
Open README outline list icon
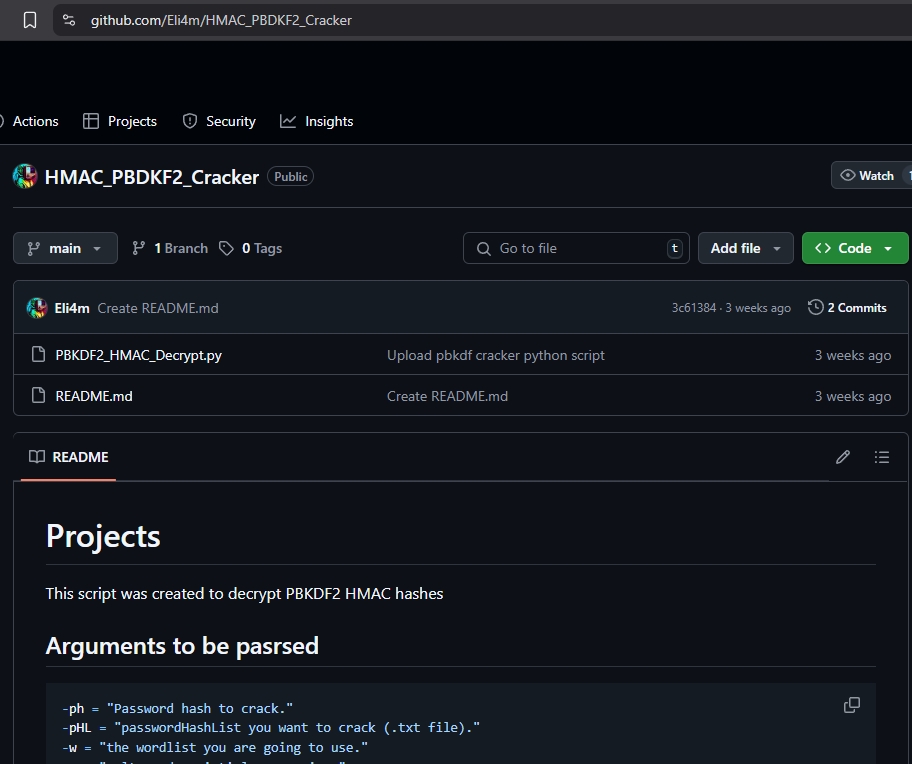point(881,457)
